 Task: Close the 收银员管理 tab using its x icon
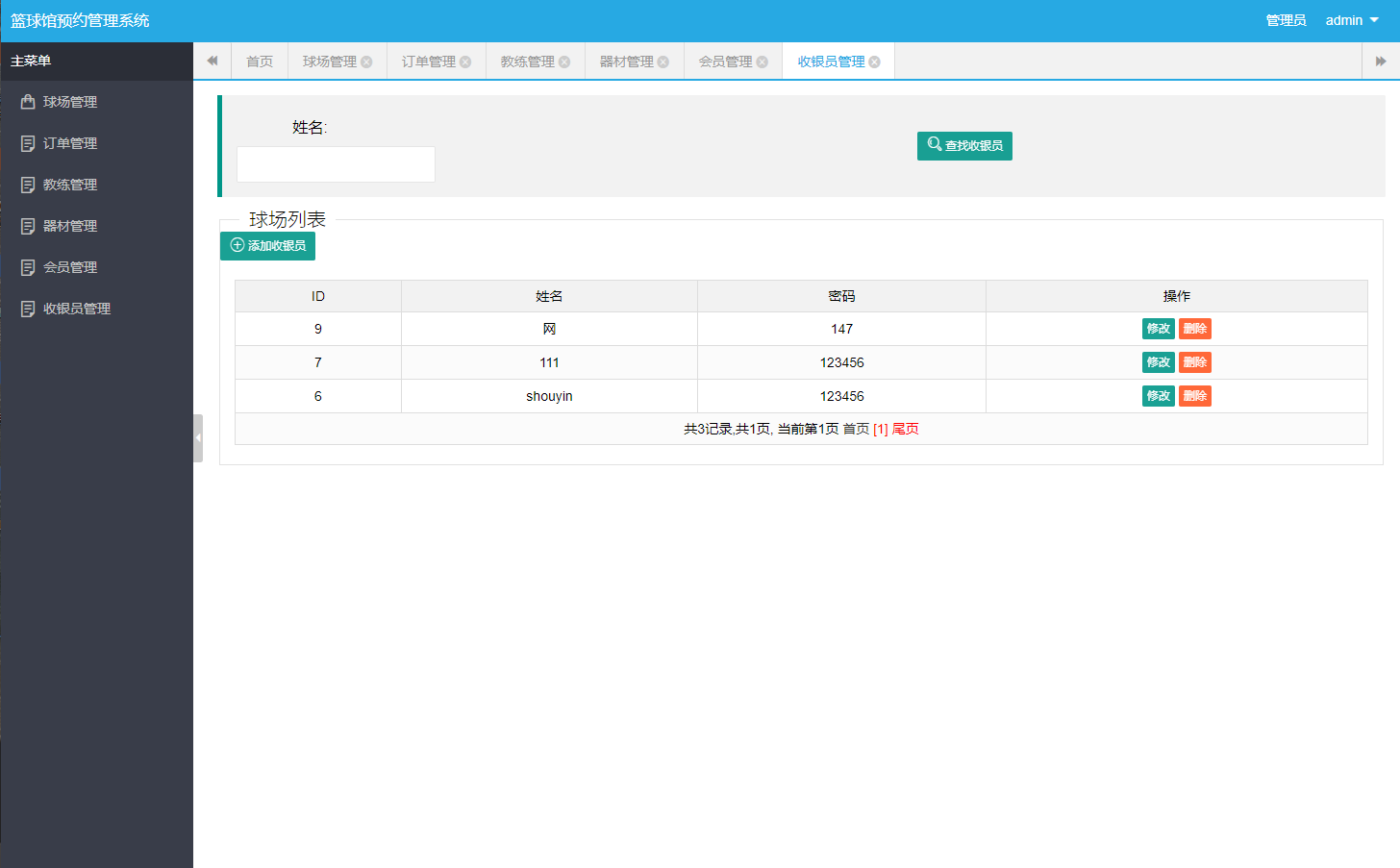(874, 62)
